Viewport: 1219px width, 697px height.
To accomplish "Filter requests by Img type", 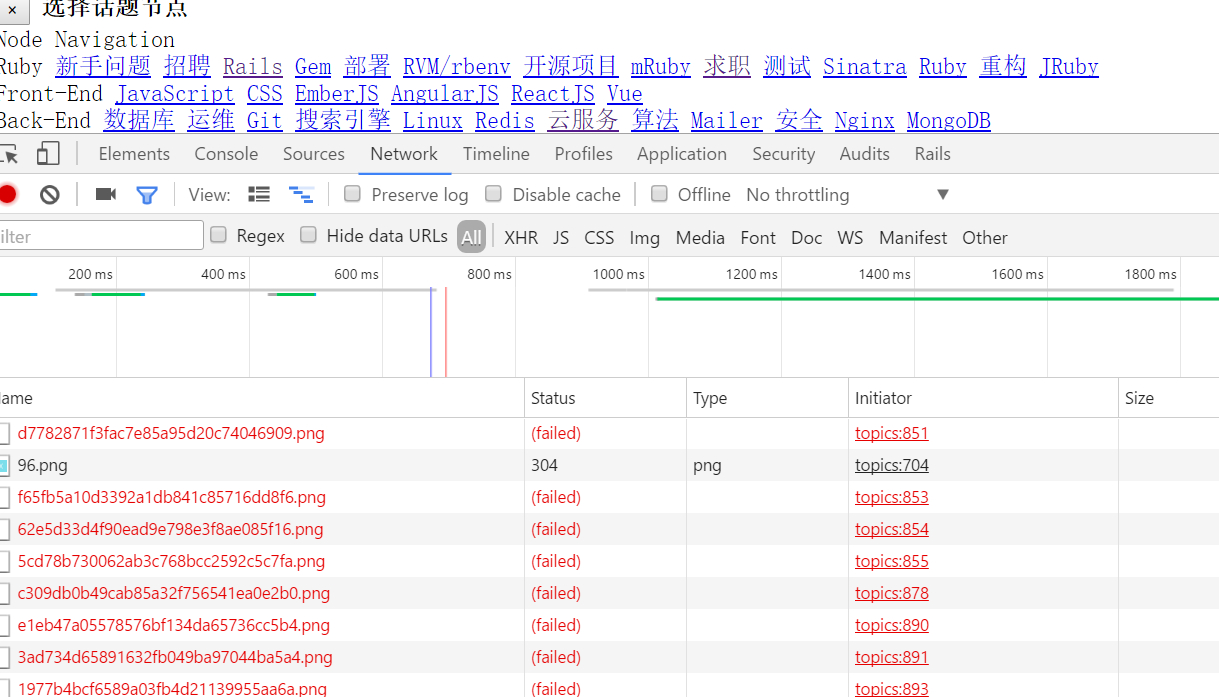I will coord(645,238).
